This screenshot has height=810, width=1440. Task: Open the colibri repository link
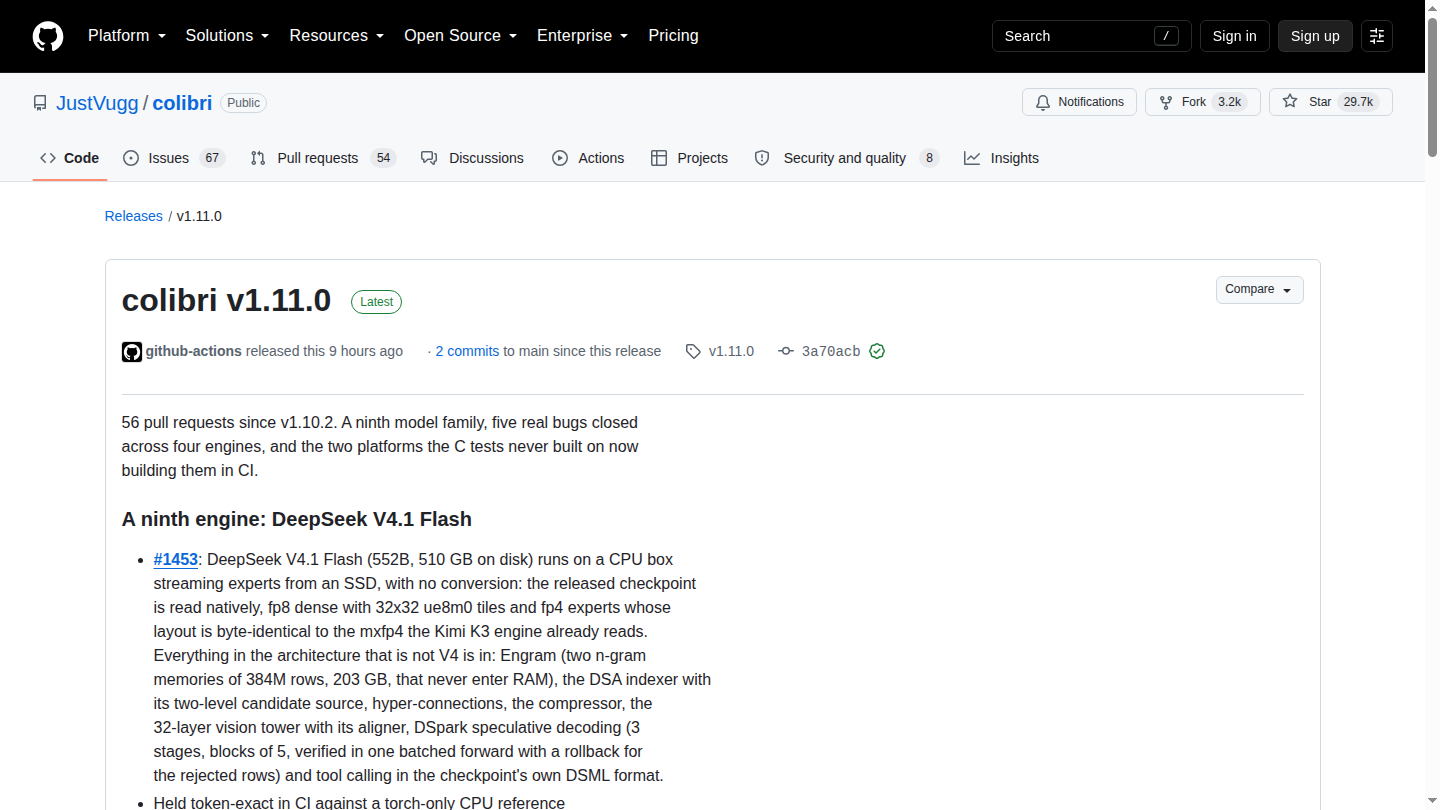point(182,103)
